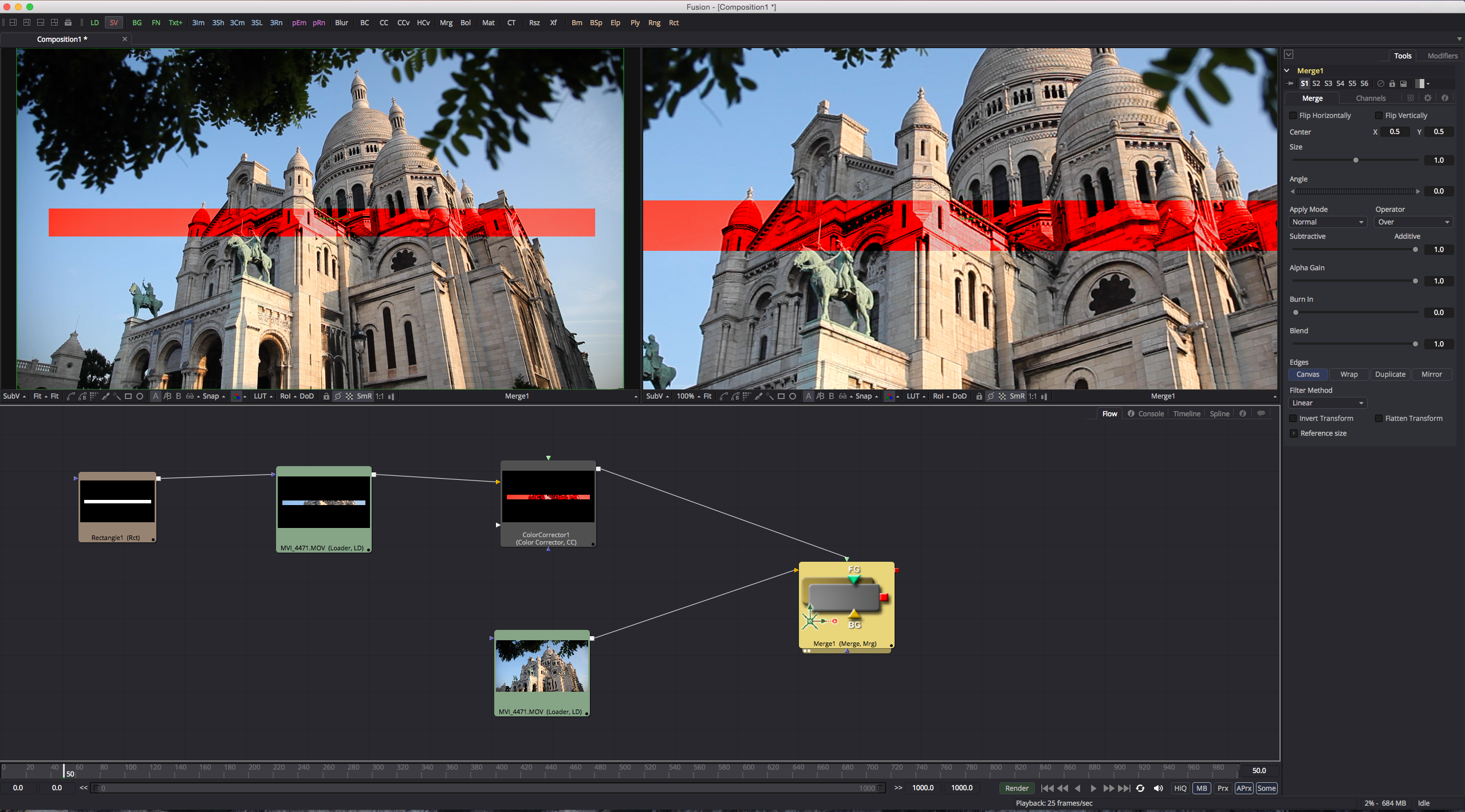Toggle the lock icon in right viewer toolbar
This screenshot has height=812, width=1465.
point(979,396)
